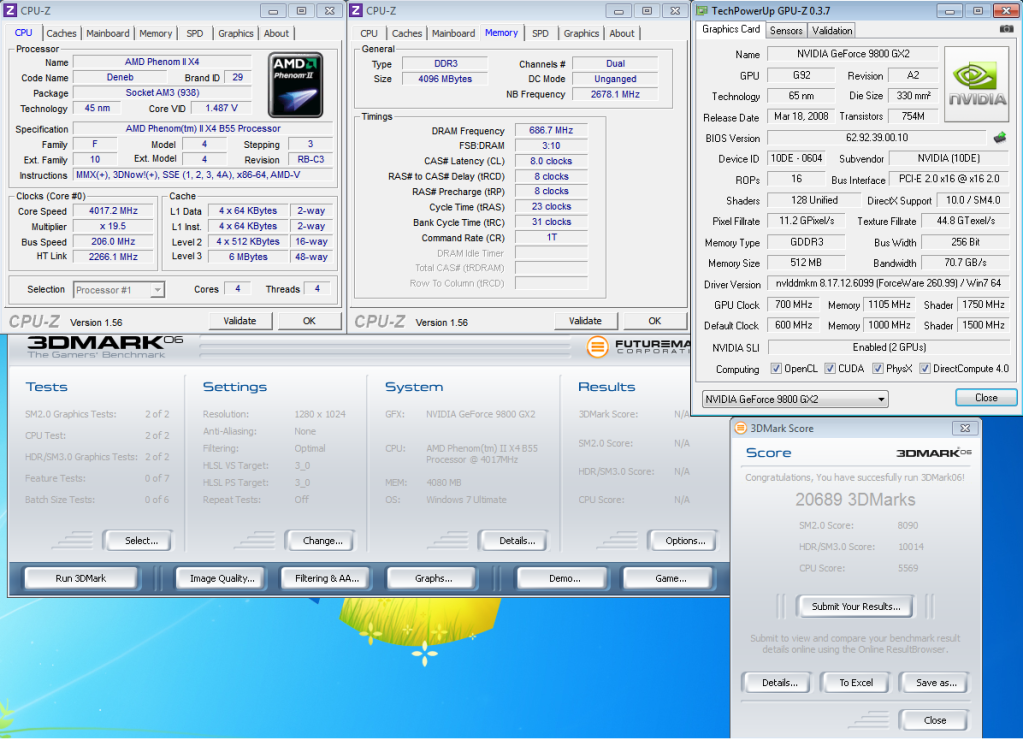1023x740 pixels.
Task: Open Mainboard tab in CPU-Z processor window
Action: (108, 33)
